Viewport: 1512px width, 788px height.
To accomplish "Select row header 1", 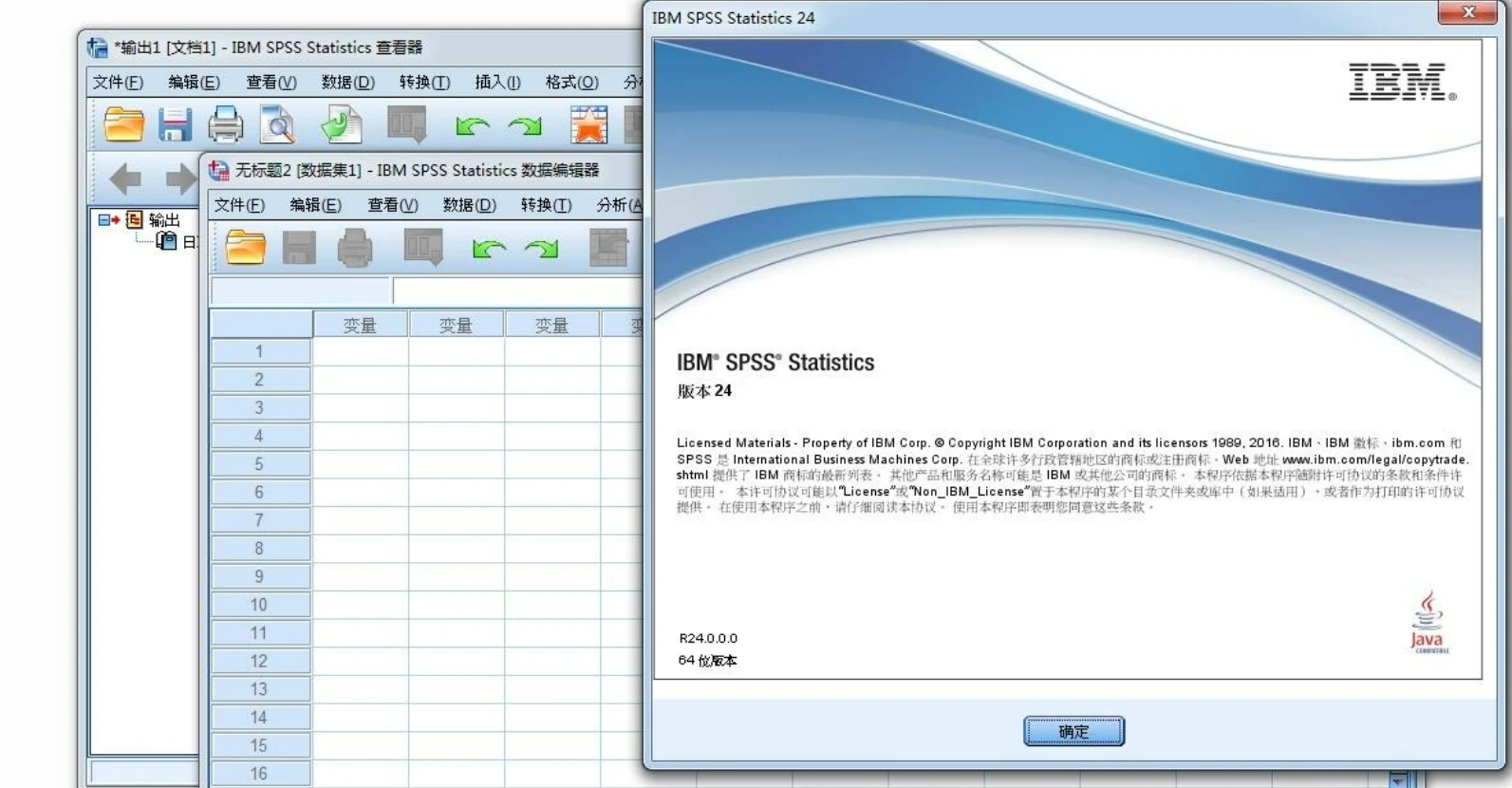I will tap(260, 351).
